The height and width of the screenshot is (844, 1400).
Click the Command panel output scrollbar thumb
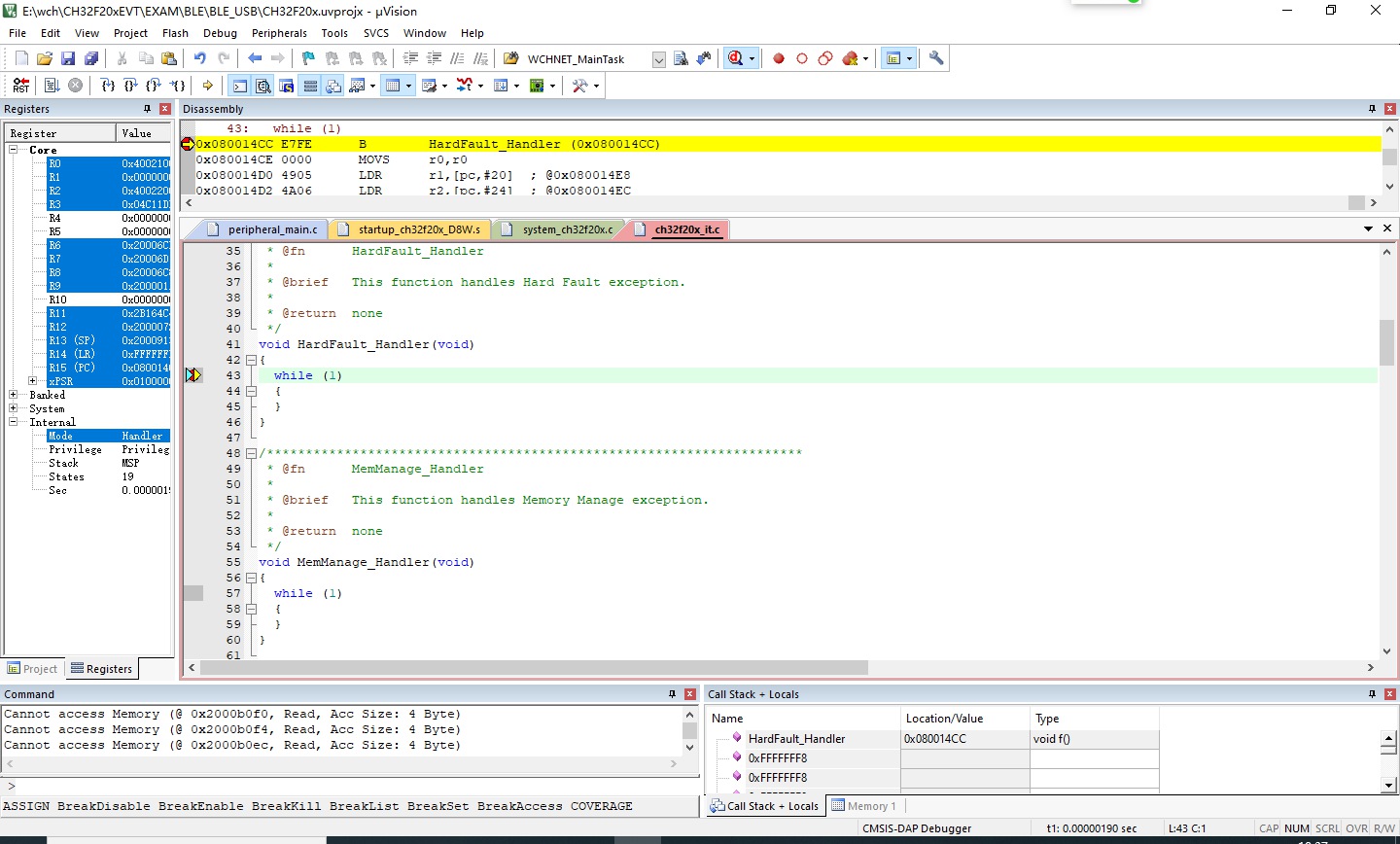690,731
